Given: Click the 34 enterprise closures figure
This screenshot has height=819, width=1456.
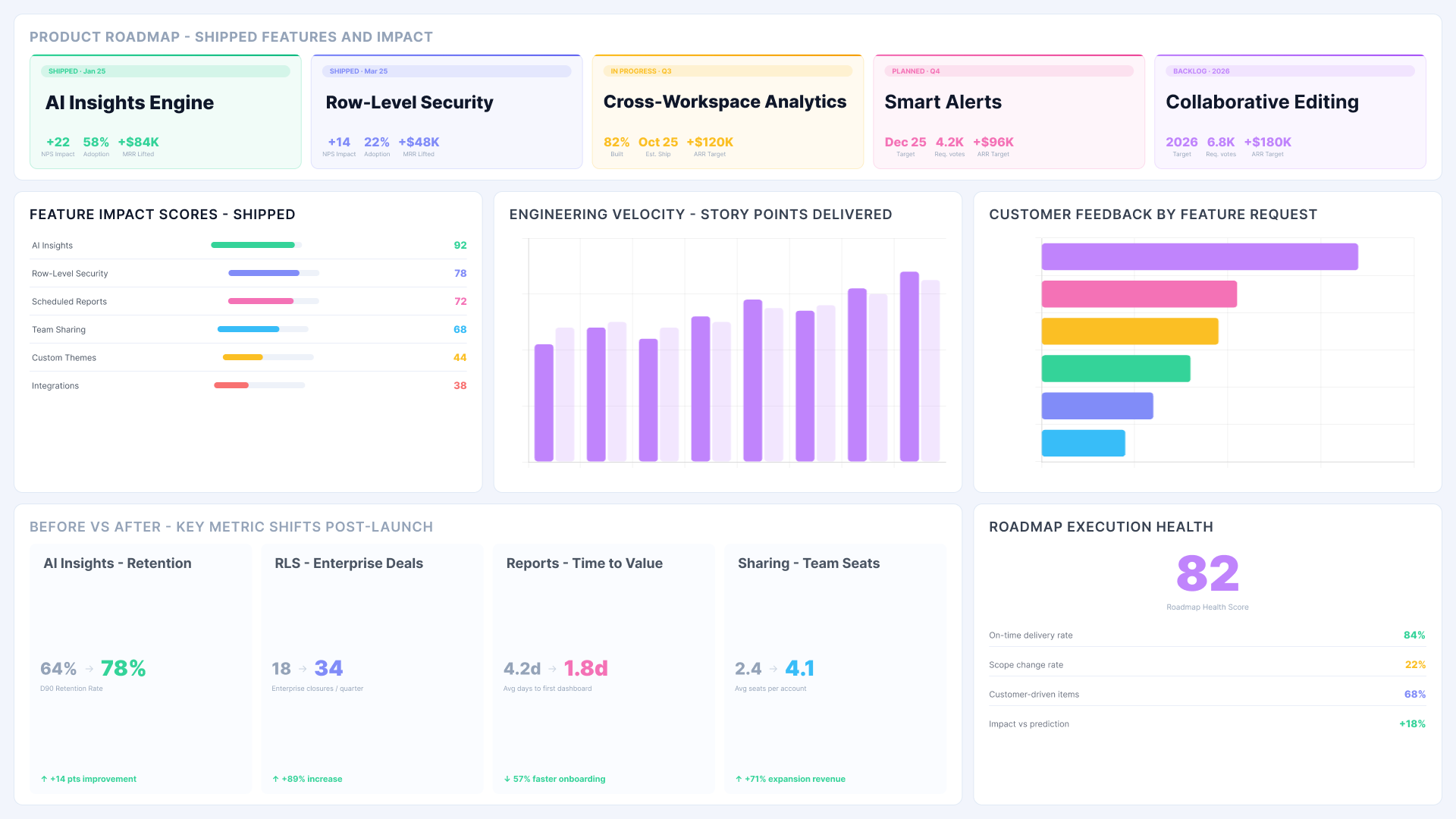Looking at the screenshot, I should pyautogui.click(x=328, y=668).
